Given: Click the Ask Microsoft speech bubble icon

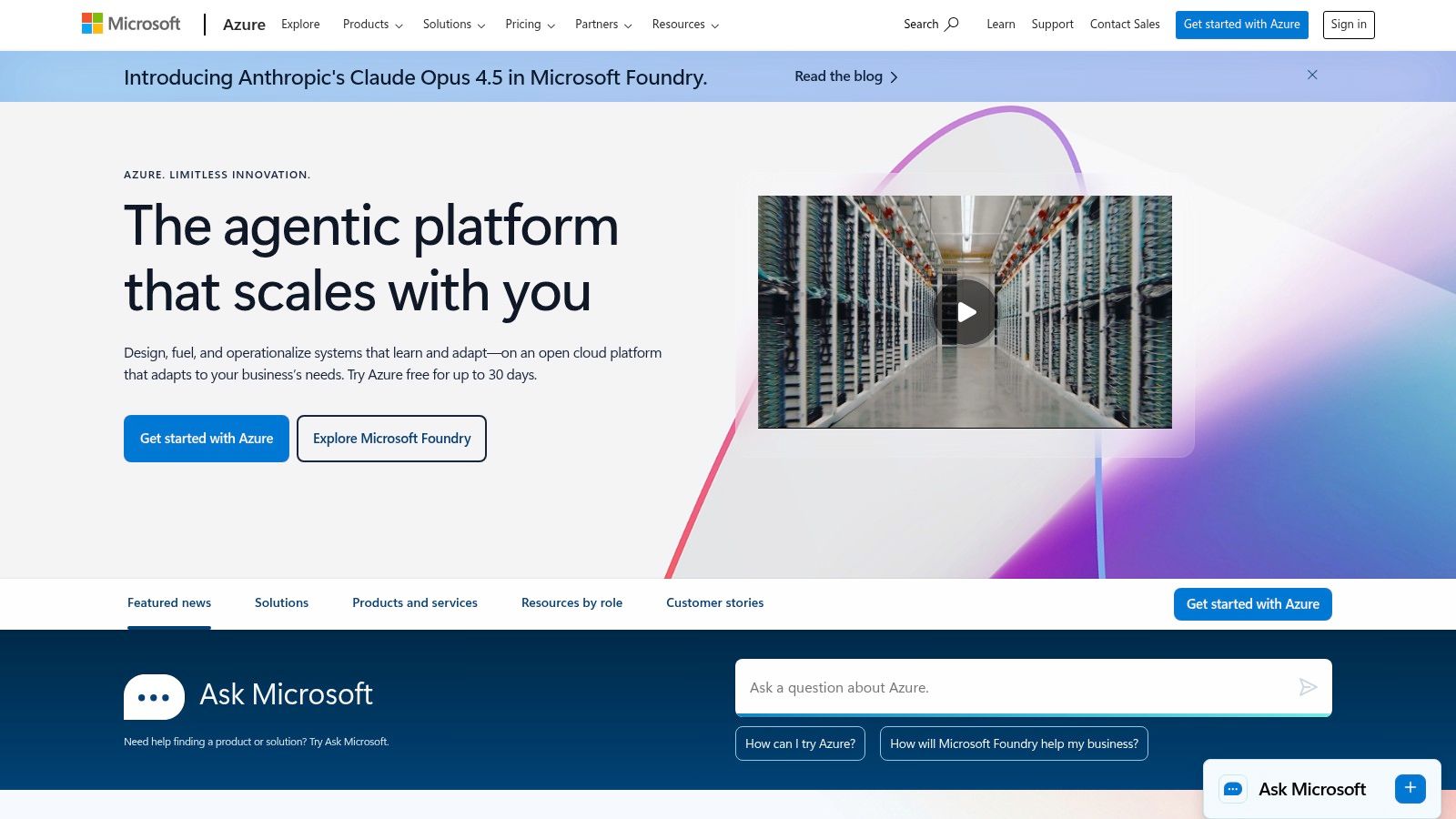Looking at the screenshot, I should [x=154, y=696].
